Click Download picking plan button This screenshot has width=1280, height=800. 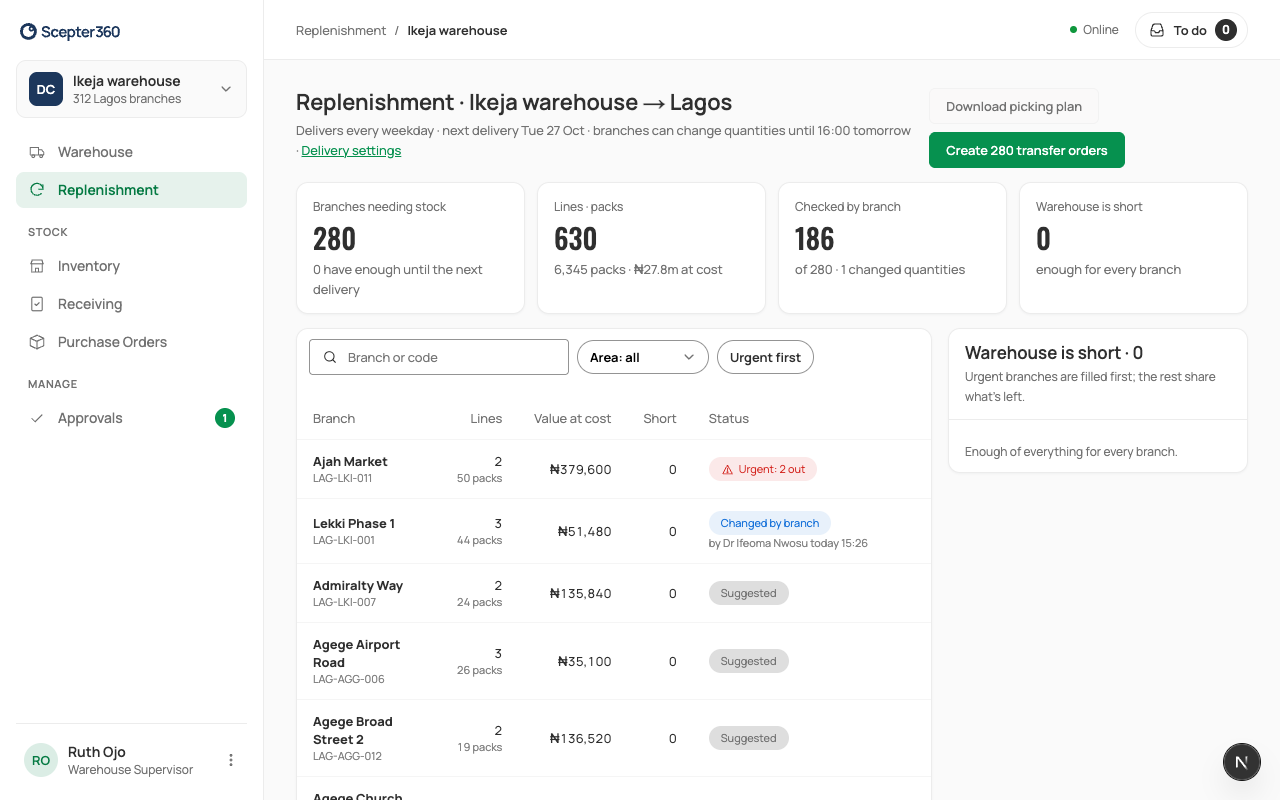[1014, 106]
